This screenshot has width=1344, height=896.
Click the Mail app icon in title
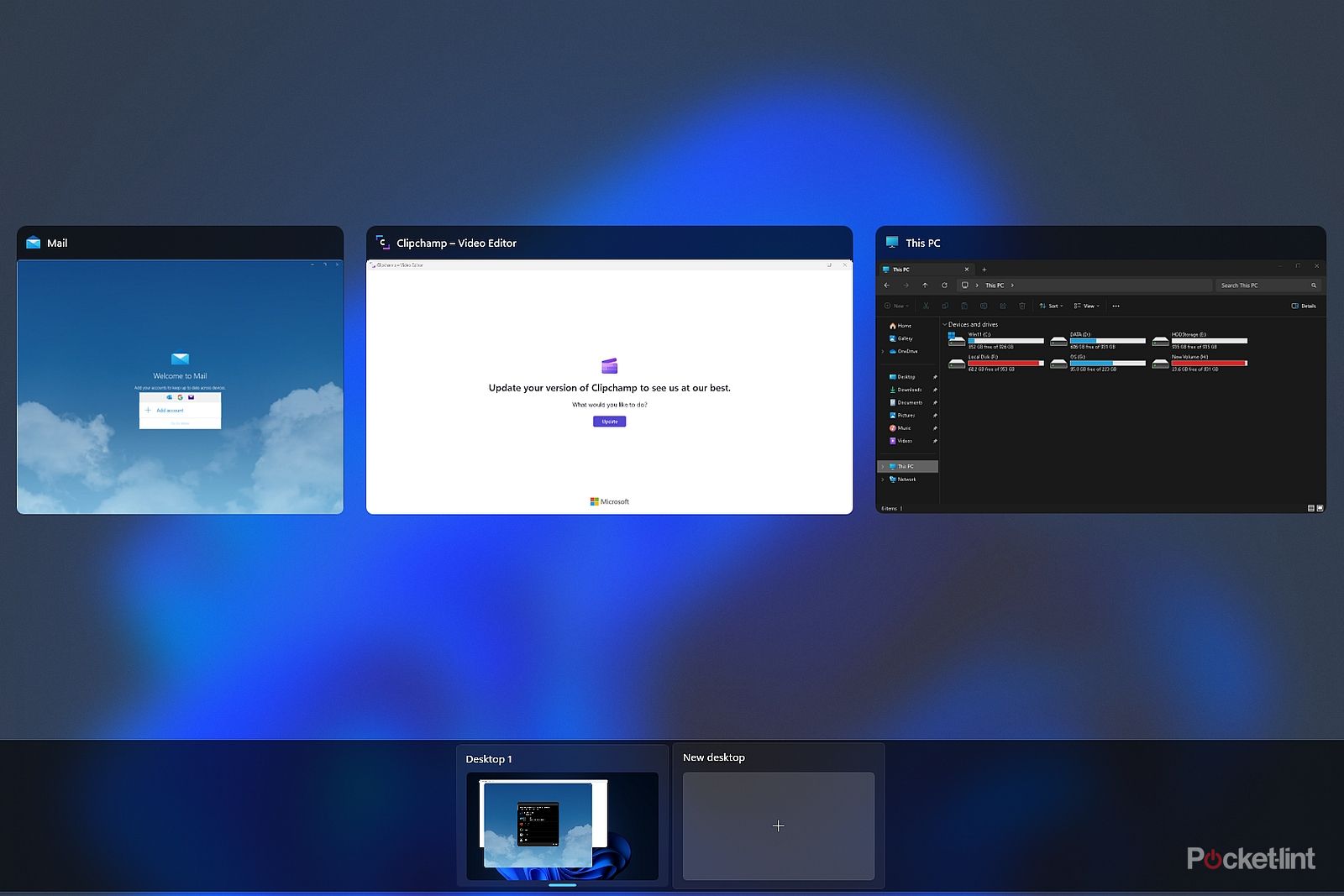coord(34,243)
